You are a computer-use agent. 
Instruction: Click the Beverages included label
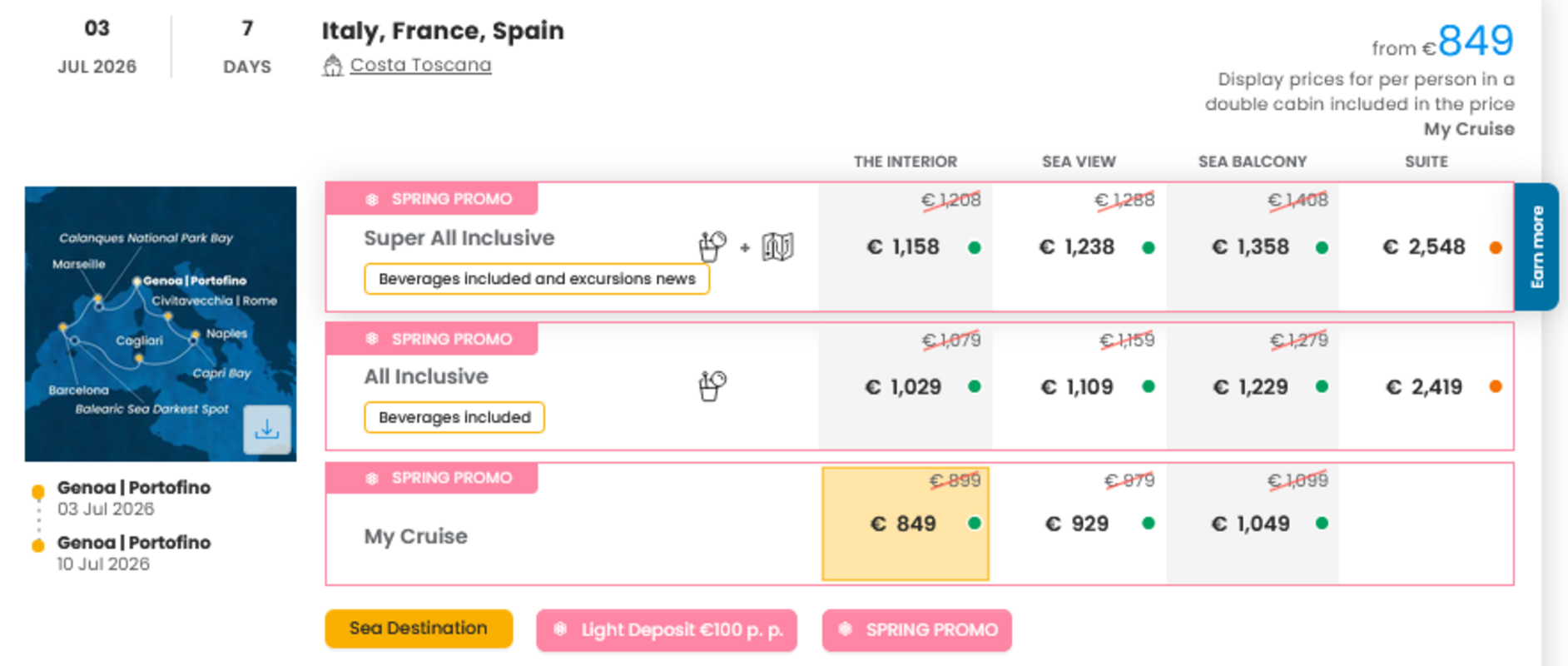point(454,417)
